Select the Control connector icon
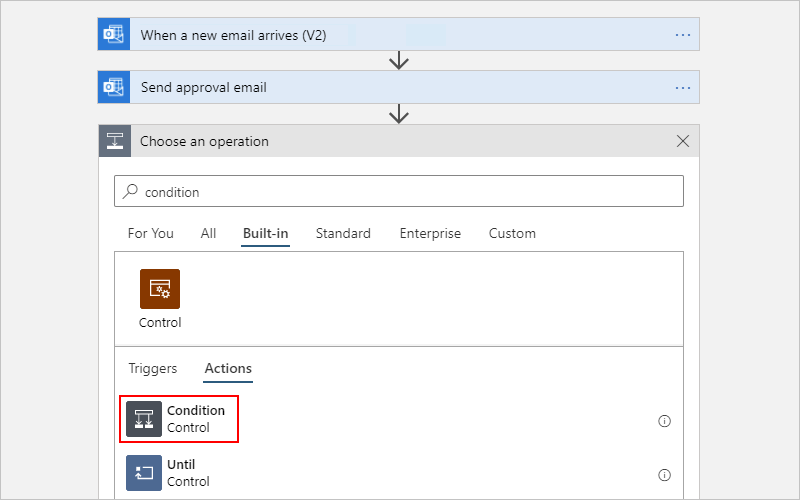 [x=160, y=289]
